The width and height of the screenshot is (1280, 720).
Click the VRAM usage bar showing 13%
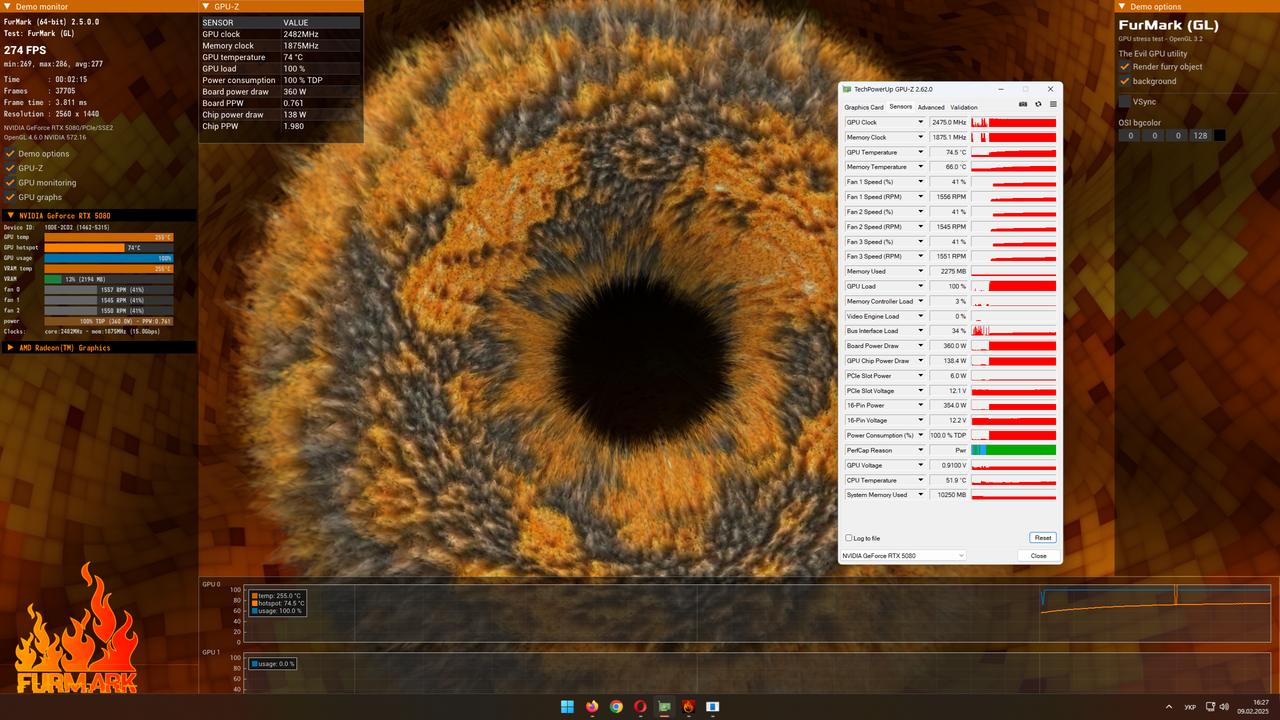(108, 279)
